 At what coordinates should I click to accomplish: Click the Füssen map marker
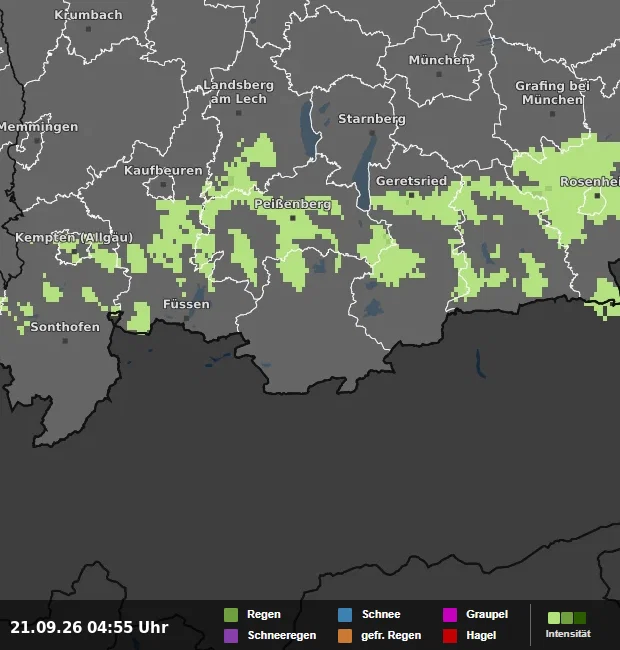[x=186, y=318]
